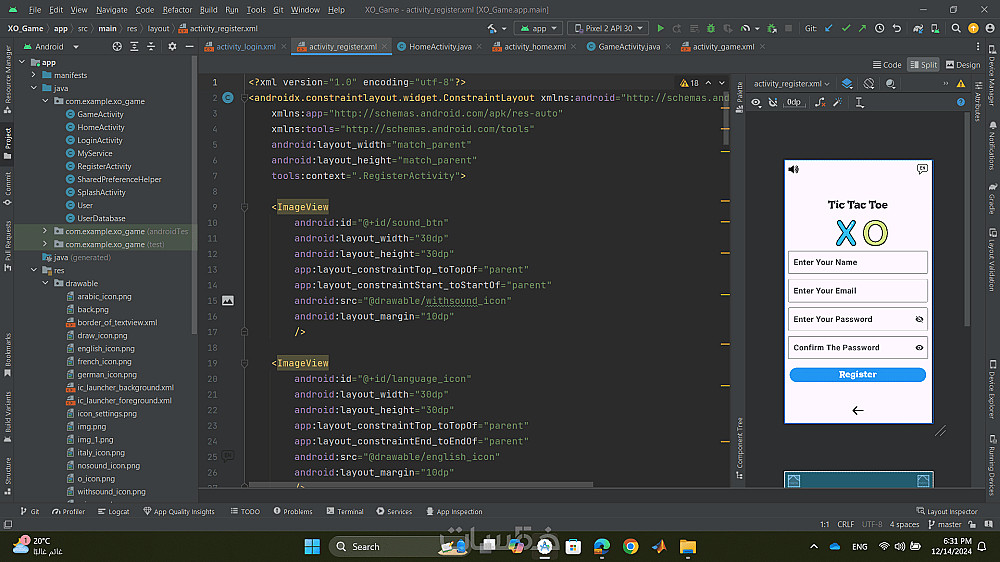The height and width of the screenshot is (562, 1000).
Task: Open the Pixel 2 API 30 device dropdown
Action: [x=608, y=29]
